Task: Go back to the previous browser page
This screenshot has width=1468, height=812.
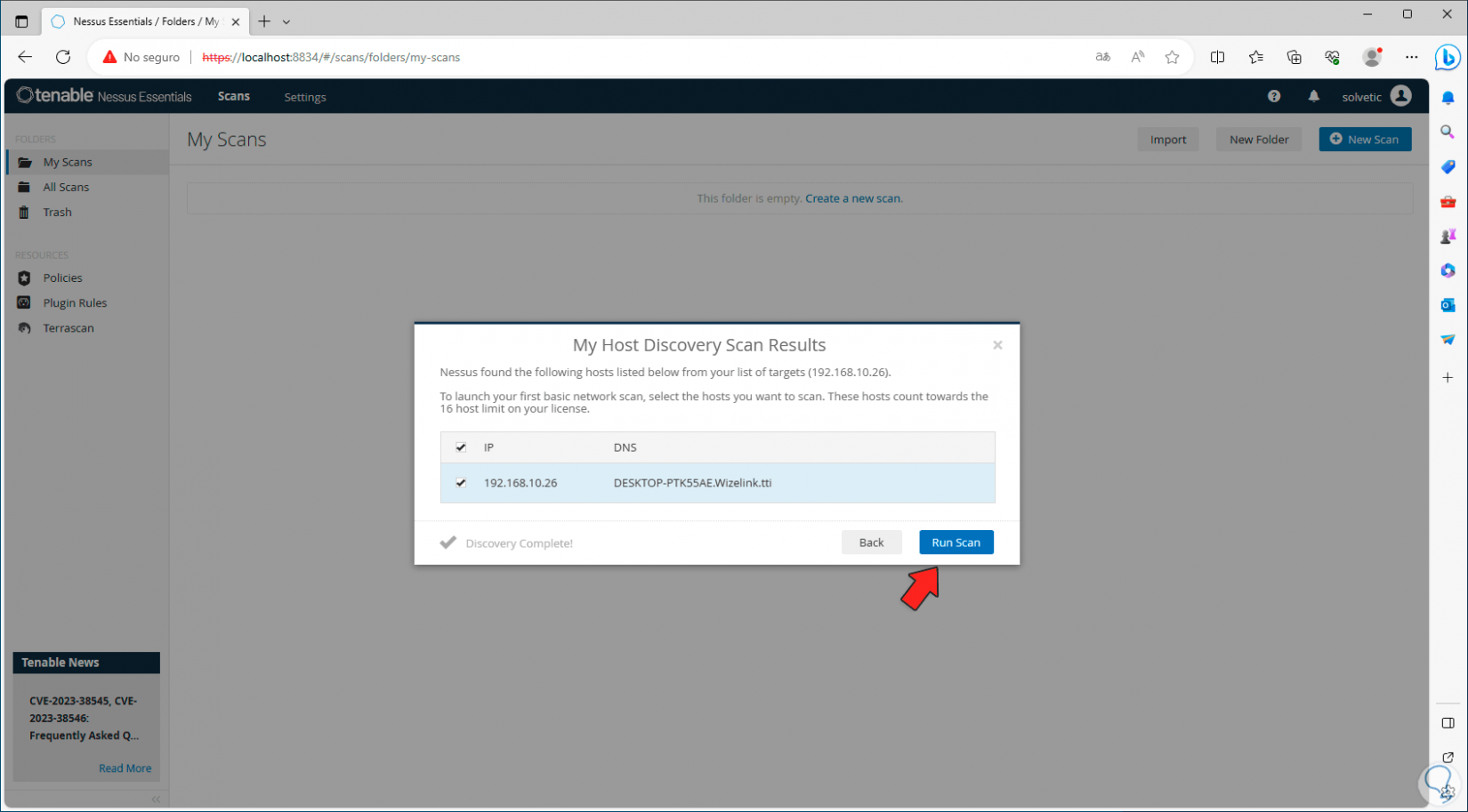Action: point(25,57)
